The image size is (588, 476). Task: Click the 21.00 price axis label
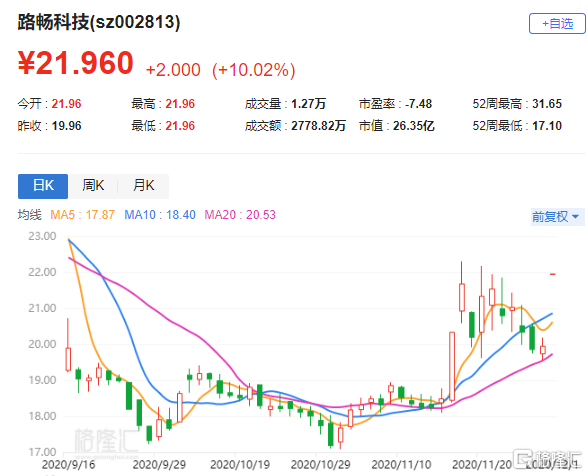42,308
